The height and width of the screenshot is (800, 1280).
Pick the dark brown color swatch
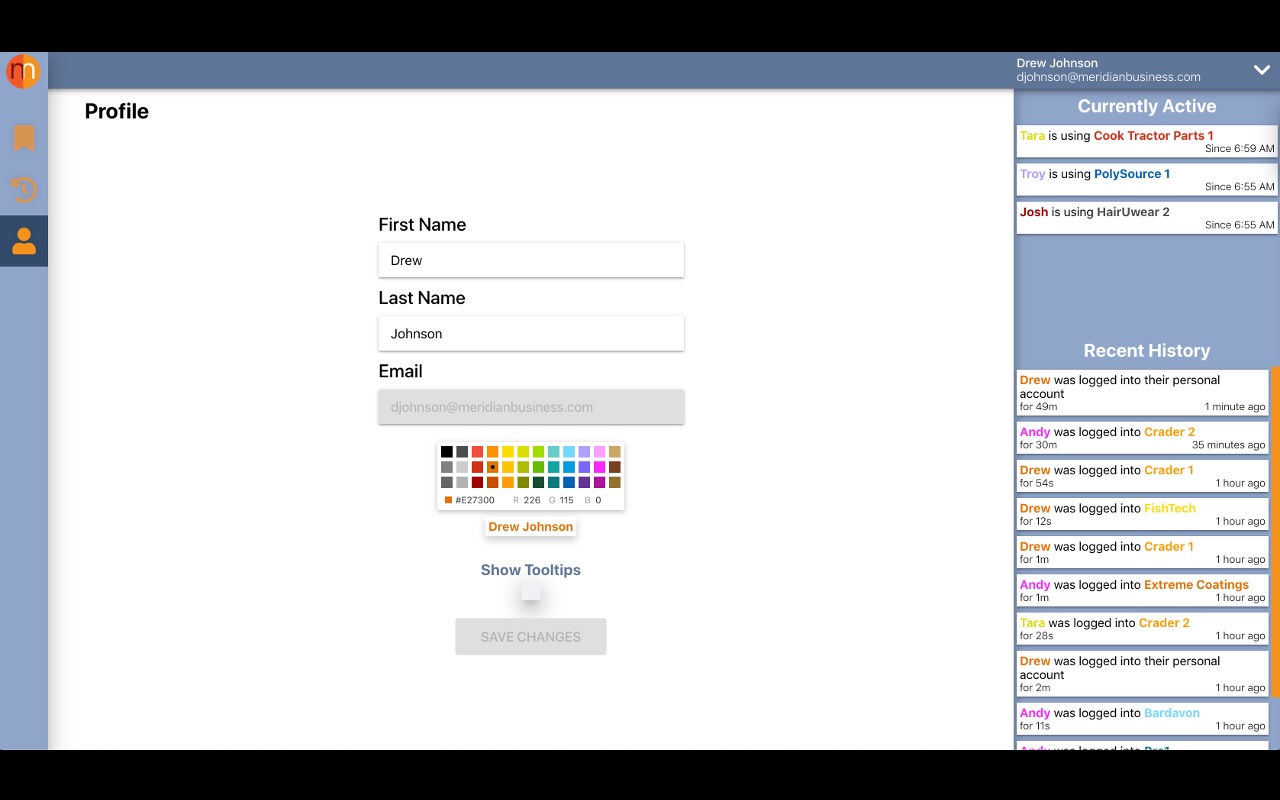pyautogui.click(x=615, y=467)
